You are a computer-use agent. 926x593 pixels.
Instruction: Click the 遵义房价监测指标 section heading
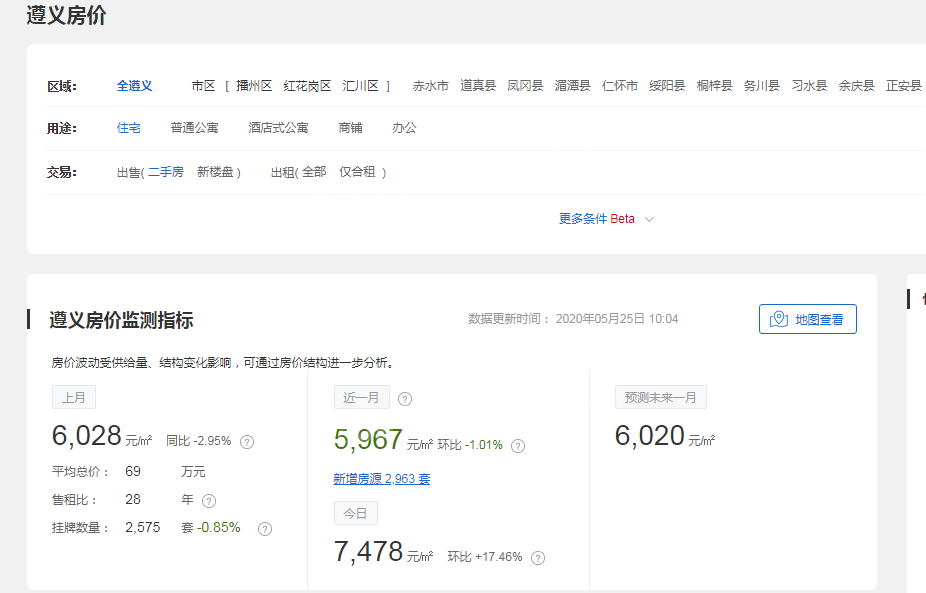pos(121,320)
